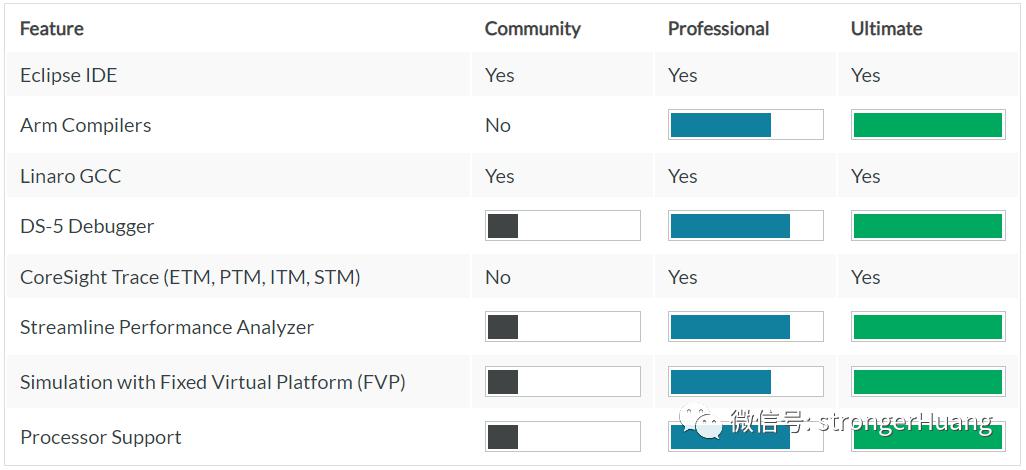Select the Community column header
Viewport: 1026px width, 470px height.
pyautogui.click(x=533, y=29)
